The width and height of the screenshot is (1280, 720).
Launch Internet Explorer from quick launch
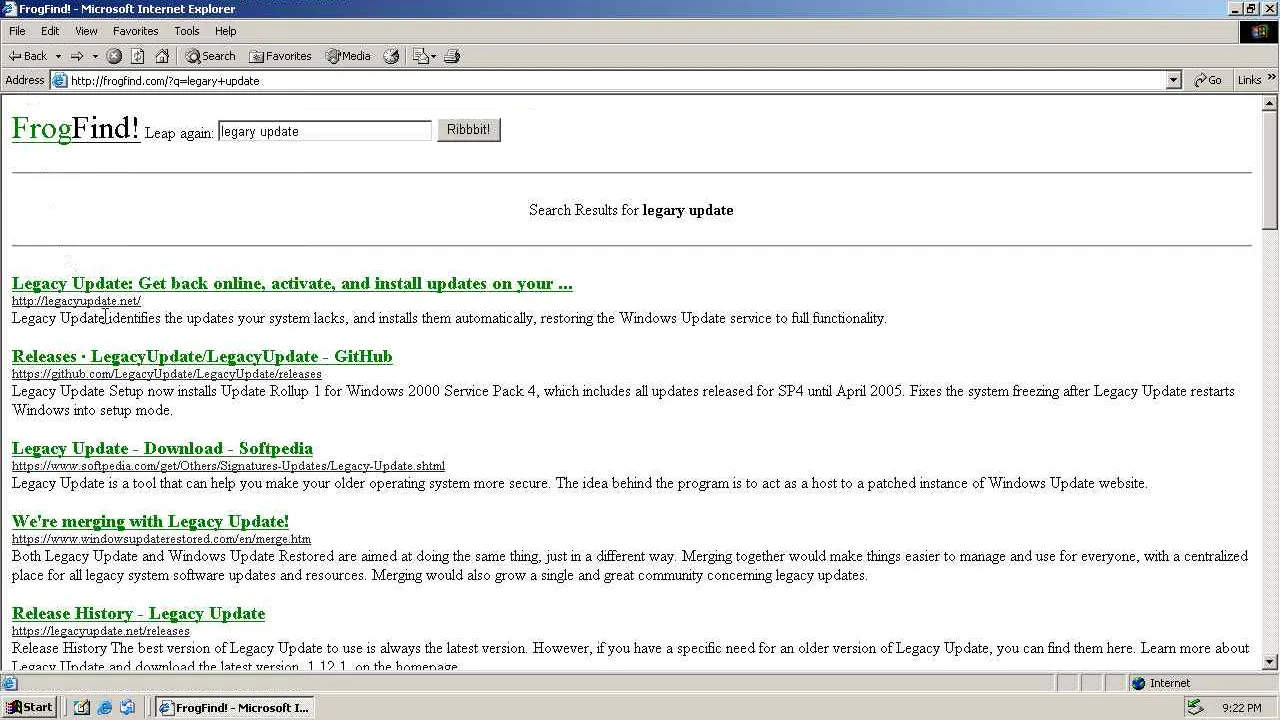(104, 707)
